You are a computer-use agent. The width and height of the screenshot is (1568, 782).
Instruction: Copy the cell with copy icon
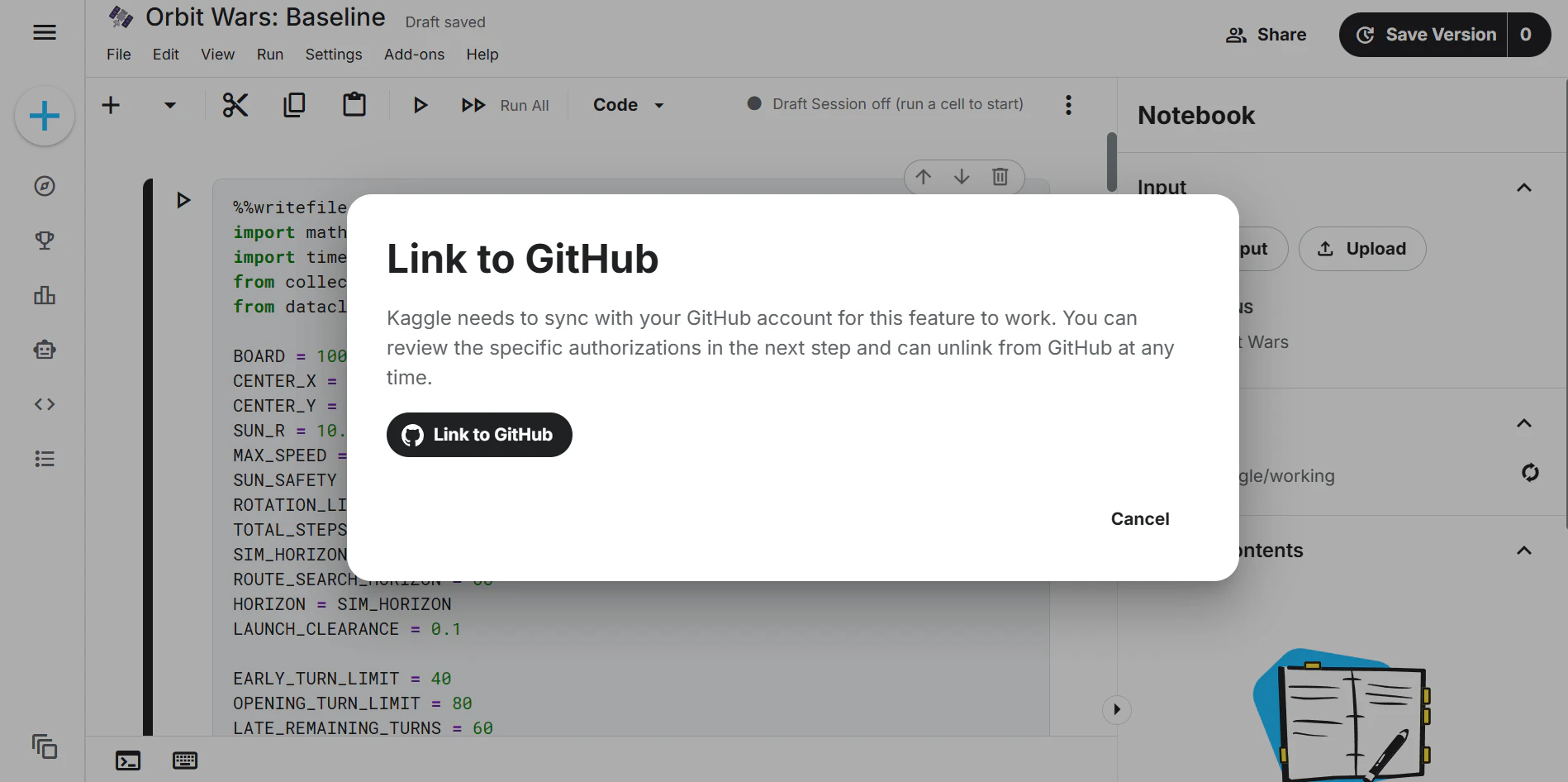295,105
